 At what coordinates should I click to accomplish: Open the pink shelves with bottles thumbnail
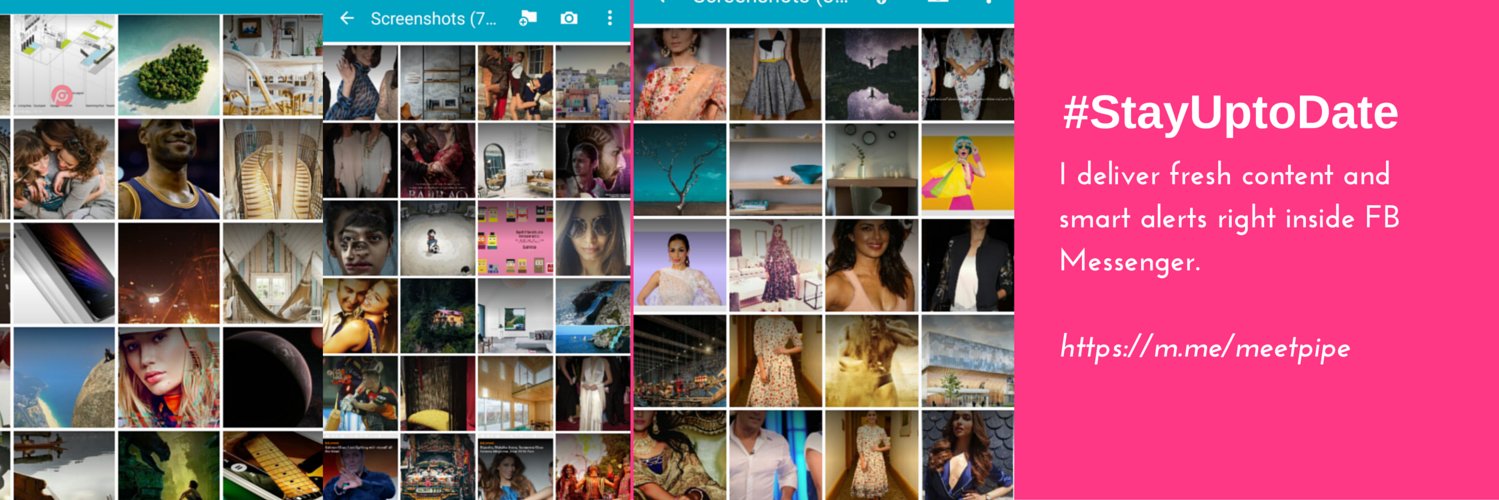[x=515, y=238]
